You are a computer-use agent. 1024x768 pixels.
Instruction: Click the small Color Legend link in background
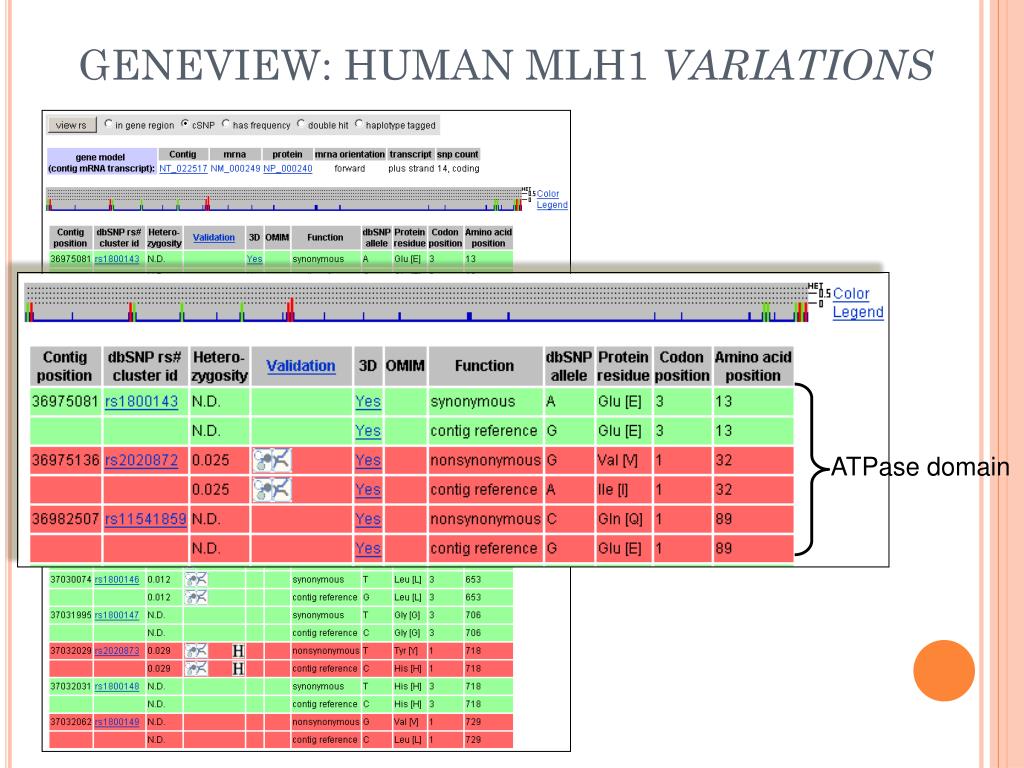(552, 199)
